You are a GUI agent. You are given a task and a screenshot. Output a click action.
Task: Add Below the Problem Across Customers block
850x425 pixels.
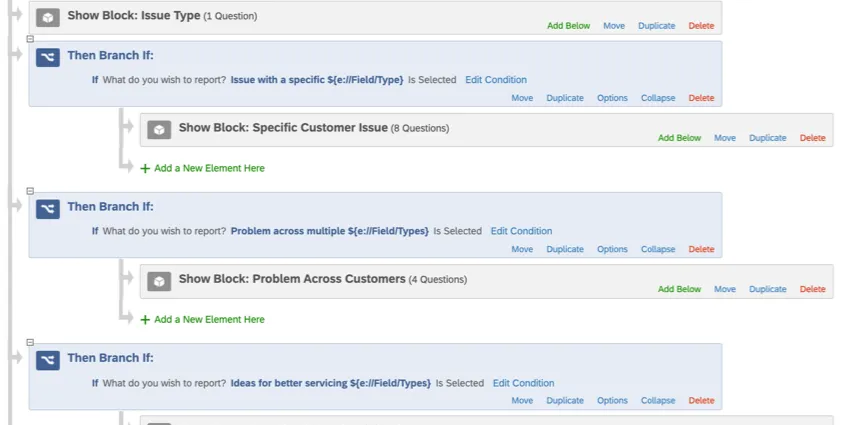(x=679, y=289)
